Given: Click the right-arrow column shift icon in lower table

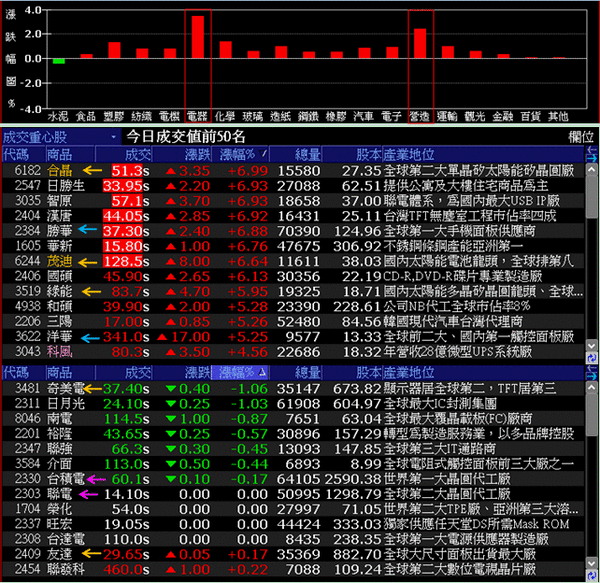Looking at the screenshot, I should (x=592, y=376).
